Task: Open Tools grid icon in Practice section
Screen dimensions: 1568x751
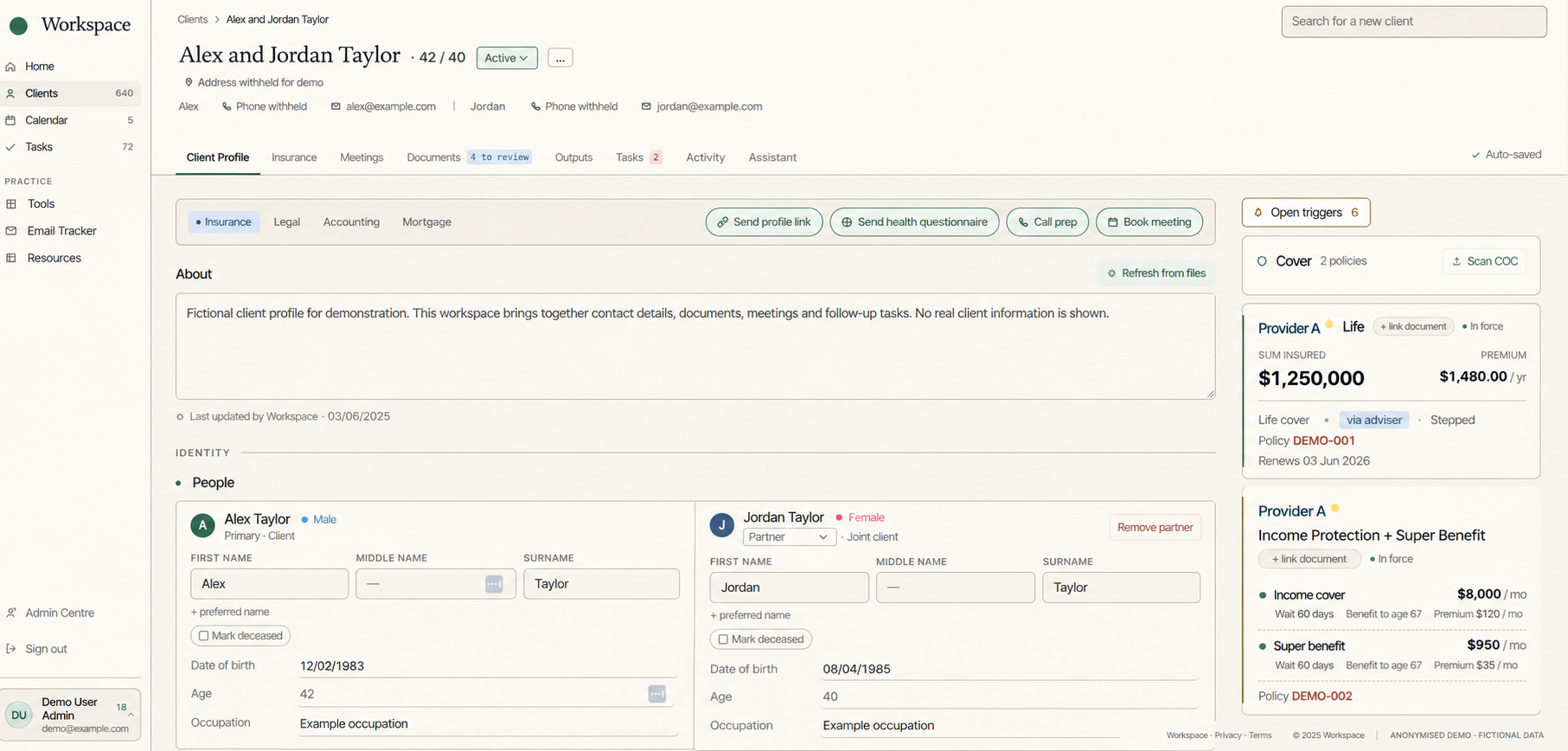Action: click(x=11, y=204)
